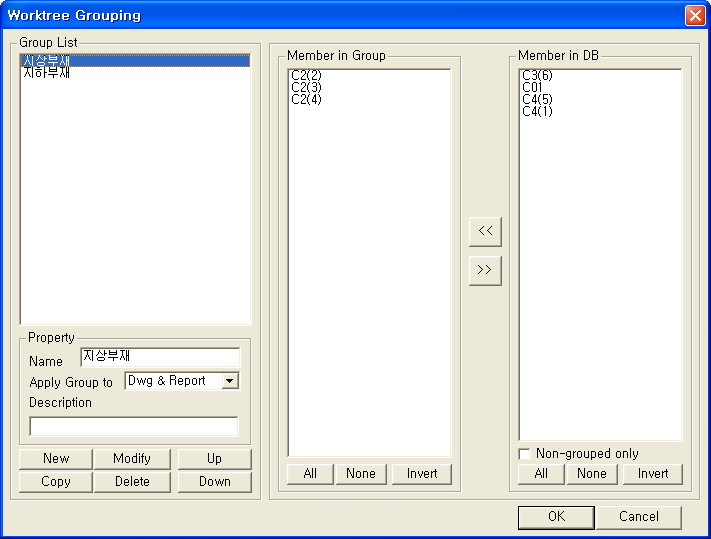Click in the Name input field

[x=160, y=357]
